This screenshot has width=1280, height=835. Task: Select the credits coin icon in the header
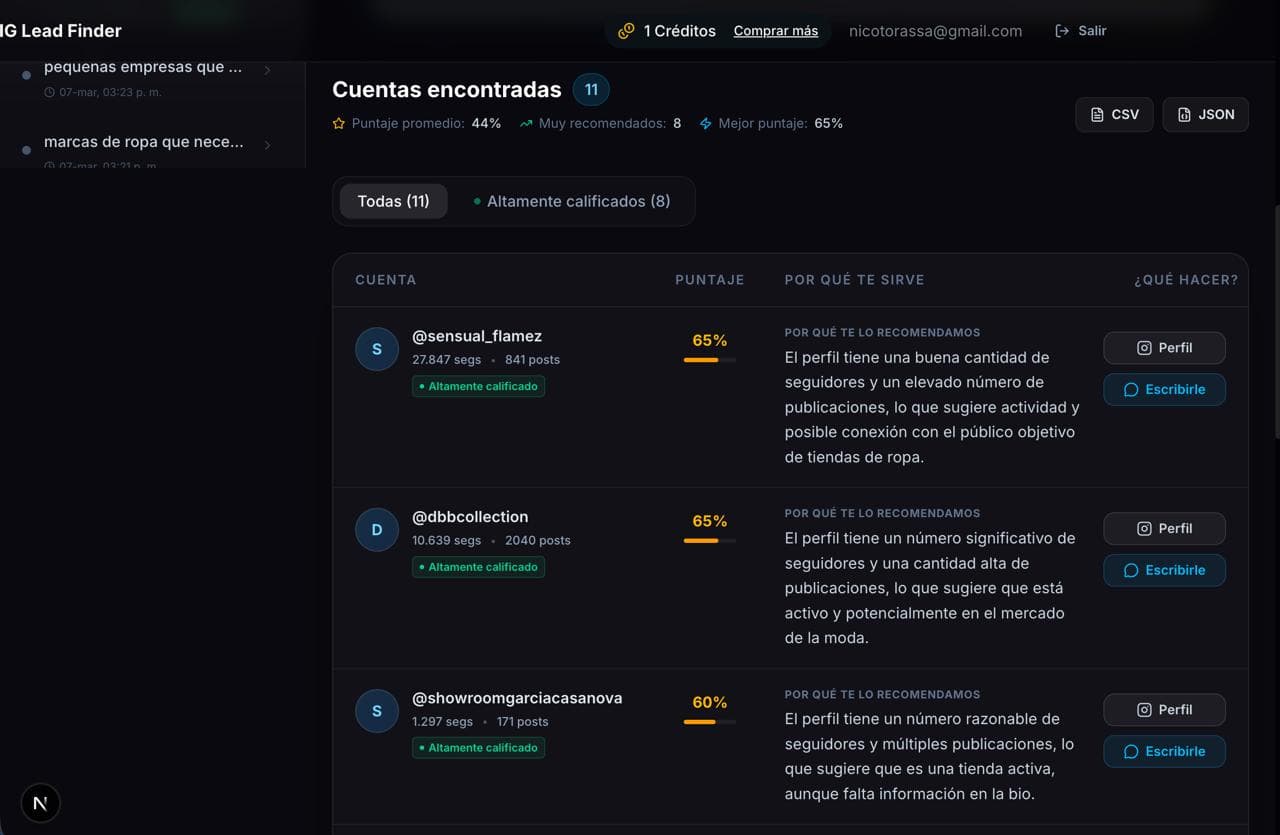tap(627, 31)
